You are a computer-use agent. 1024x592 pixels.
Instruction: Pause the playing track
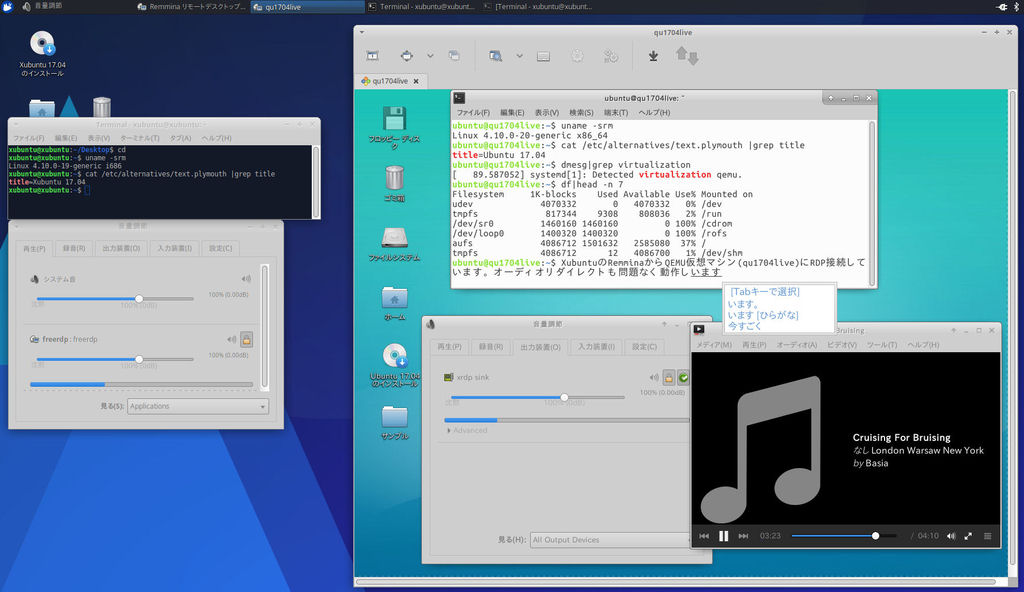point(724,536)
